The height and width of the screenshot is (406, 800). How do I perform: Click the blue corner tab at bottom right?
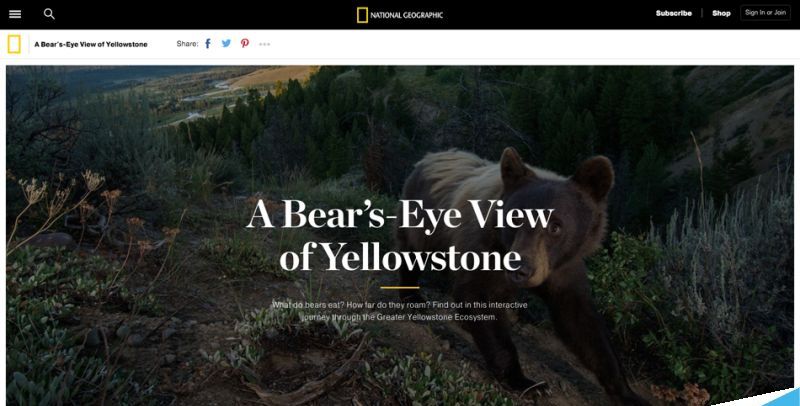tap(783, 397)
